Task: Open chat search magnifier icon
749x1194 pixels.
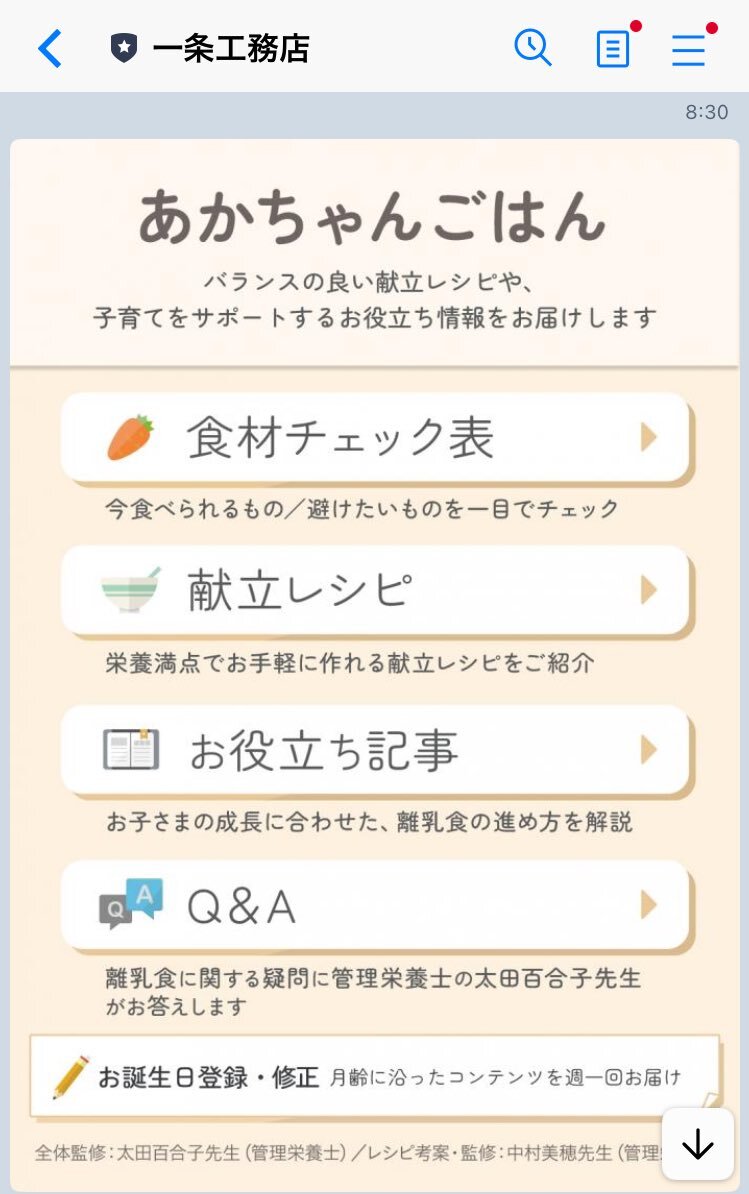Action: click(533, 48)
